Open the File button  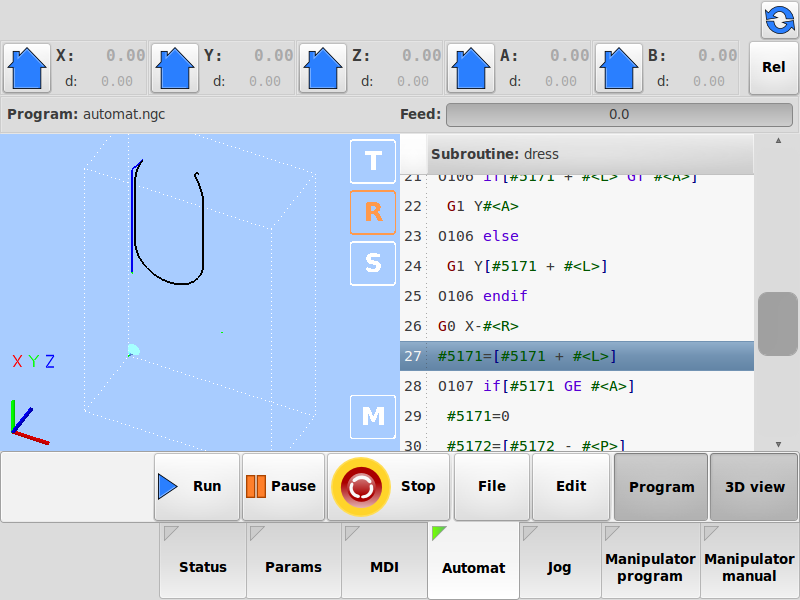point(492,487)
